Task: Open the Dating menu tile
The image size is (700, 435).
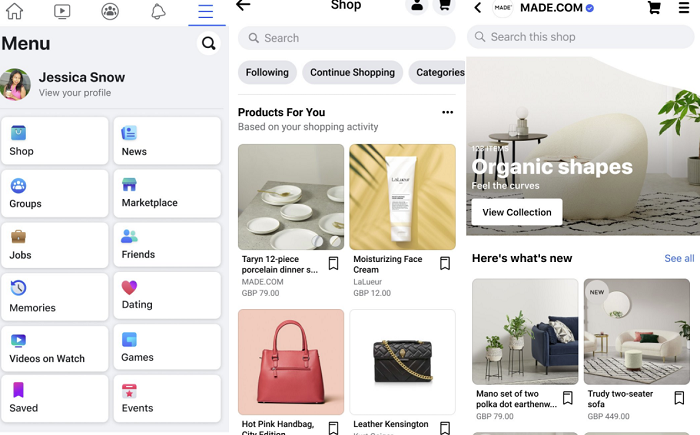Action: 167,296
